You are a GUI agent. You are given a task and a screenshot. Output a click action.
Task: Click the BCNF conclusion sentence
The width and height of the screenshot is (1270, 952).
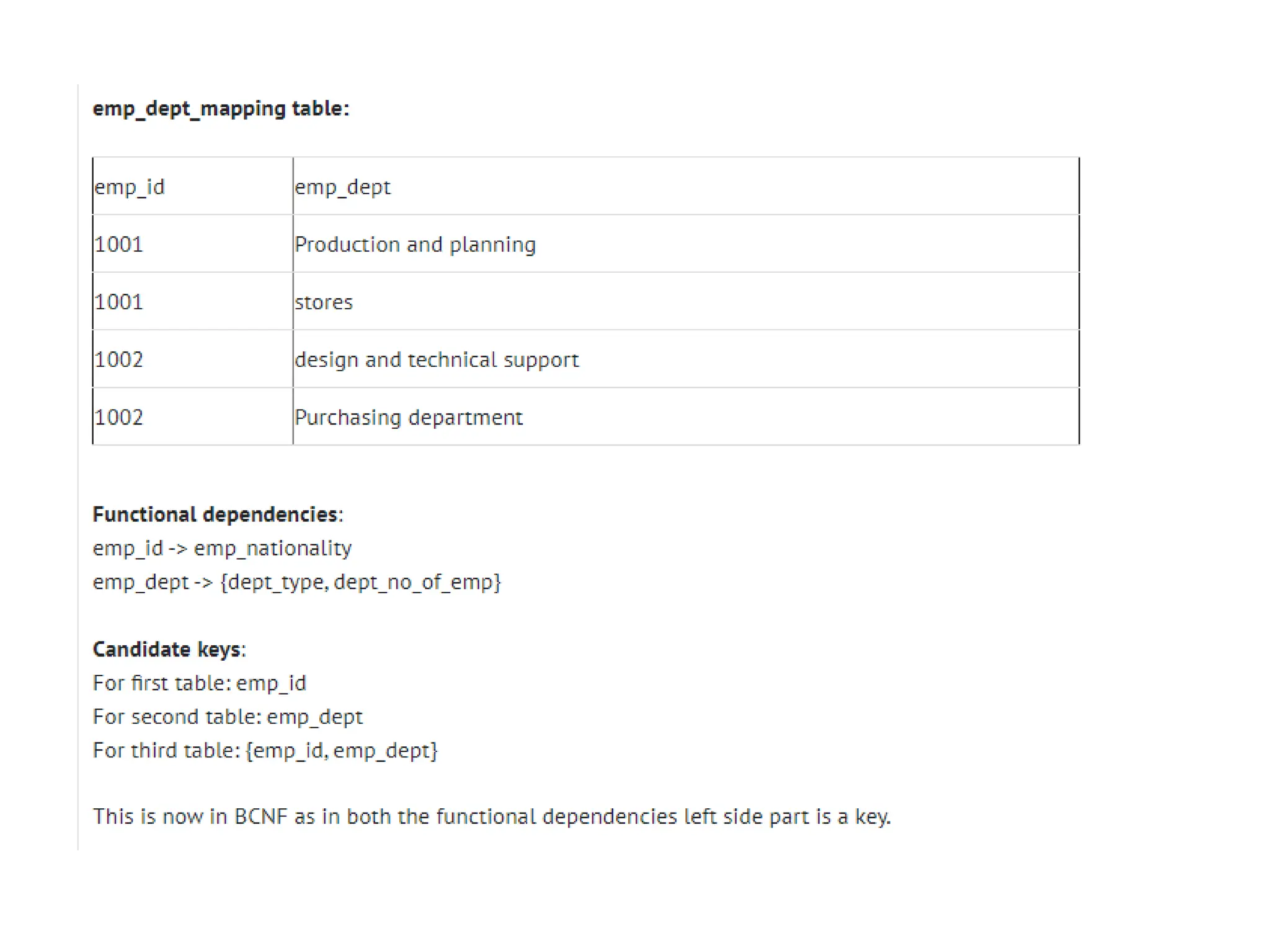pos(491,816)
